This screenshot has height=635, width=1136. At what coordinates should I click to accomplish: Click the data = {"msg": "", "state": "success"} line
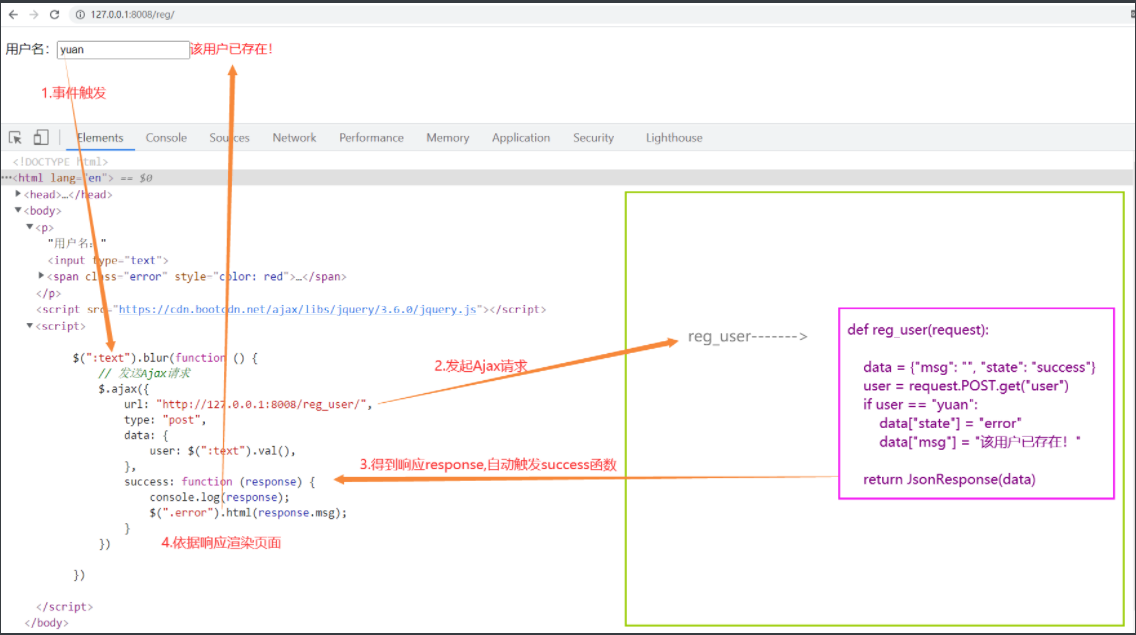tap(980, 368)
